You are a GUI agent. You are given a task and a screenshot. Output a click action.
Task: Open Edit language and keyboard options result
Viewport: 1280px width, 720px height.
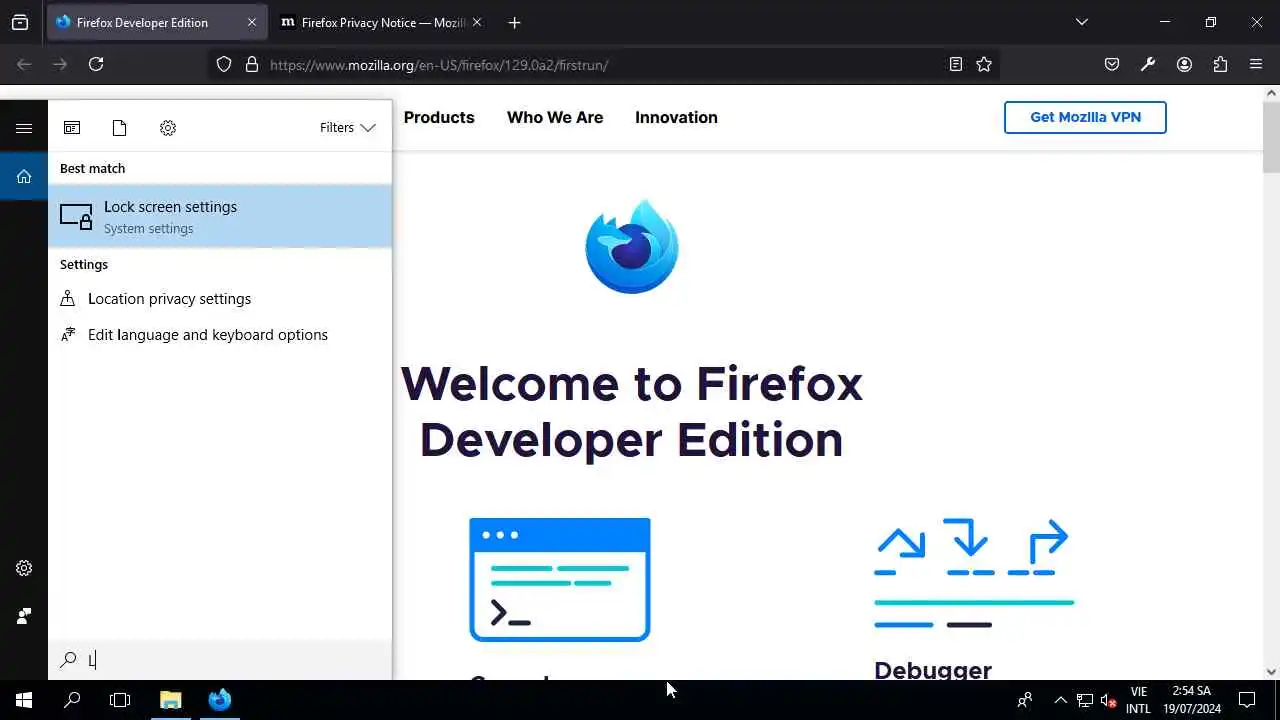click(x=220, y=334)
